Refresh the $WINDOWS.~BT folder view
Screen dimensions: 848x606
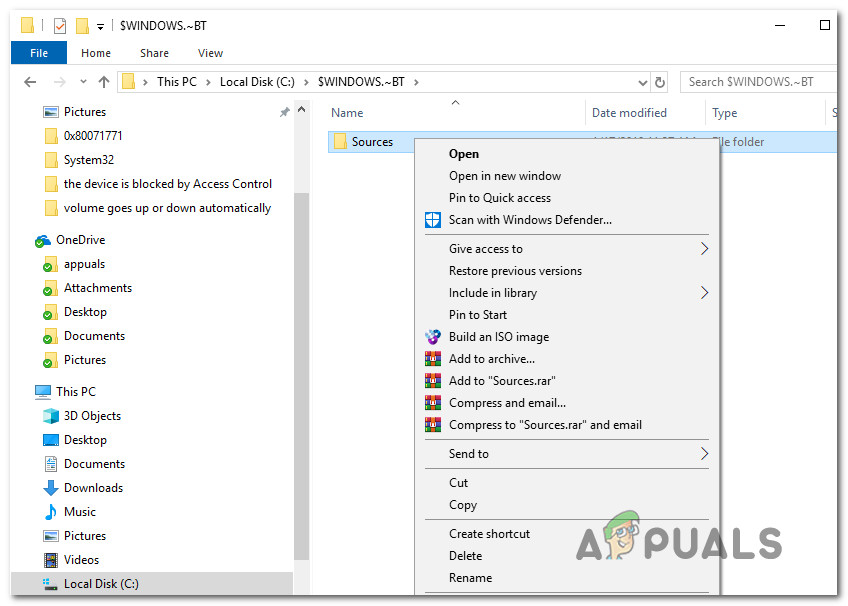(x=660, y=82)
